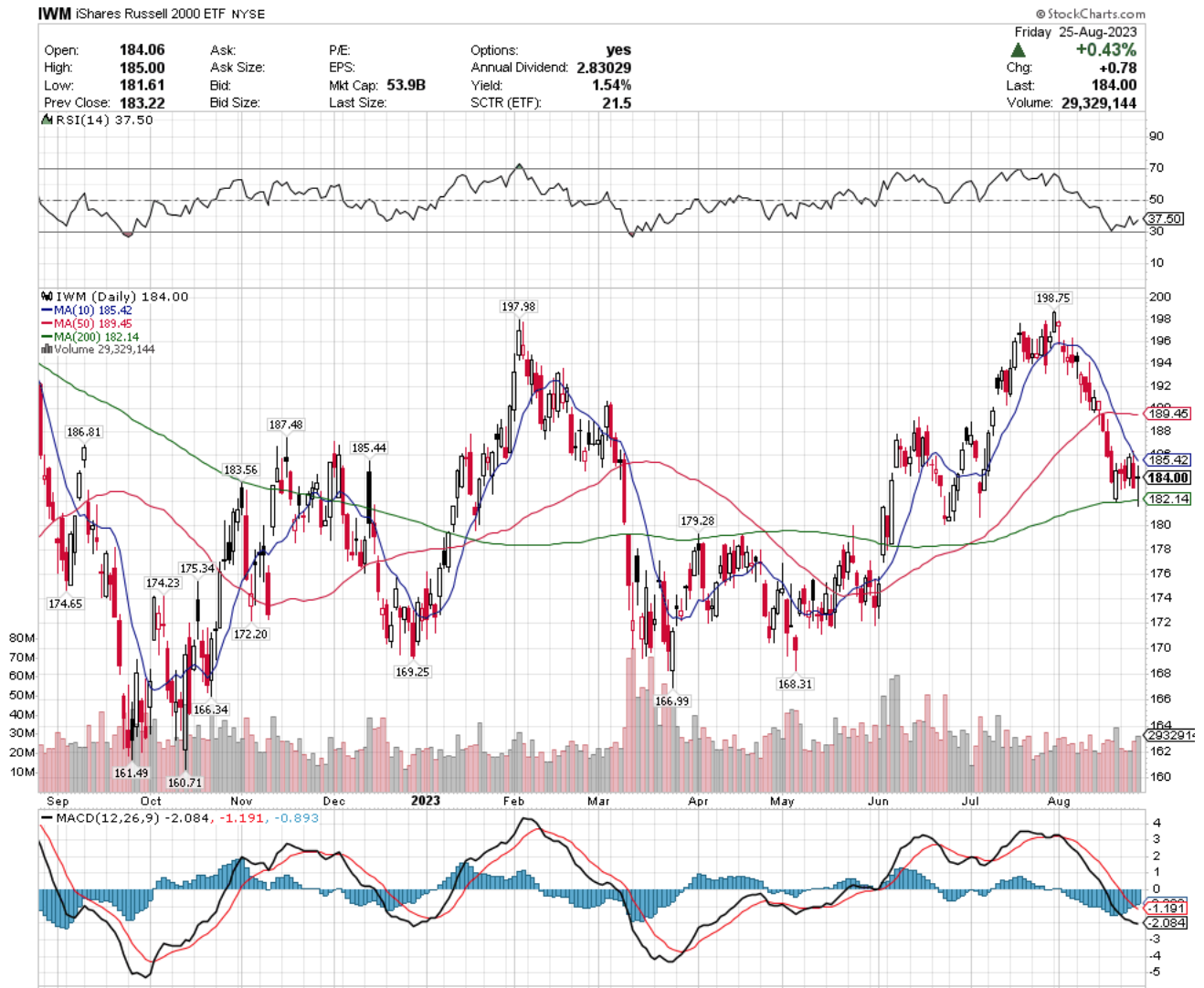
Task: Click the 175.34 price label
Action: tap(197, 568)
